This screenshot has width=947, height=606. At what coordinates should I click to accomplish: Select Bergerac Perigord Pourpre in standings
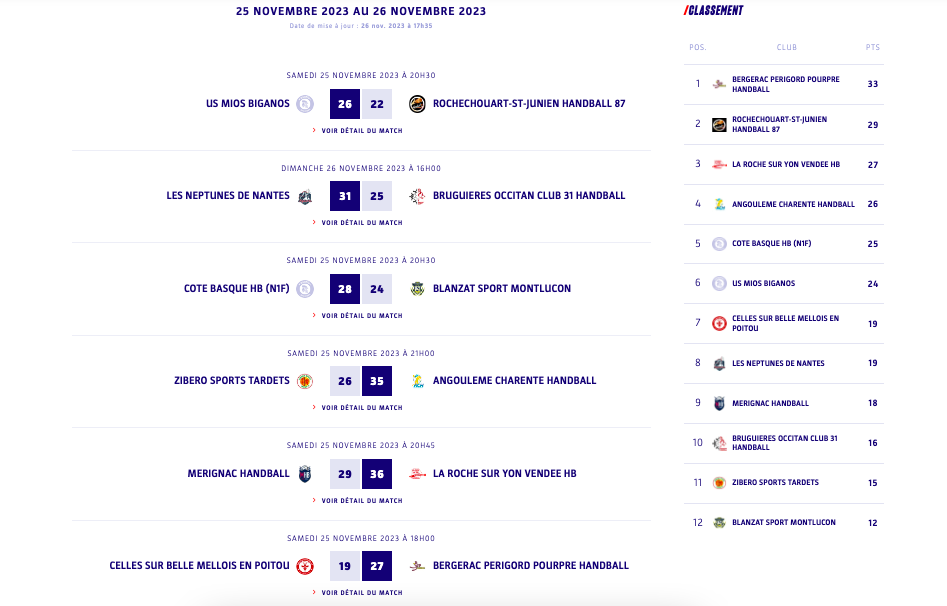coord(785,84)
